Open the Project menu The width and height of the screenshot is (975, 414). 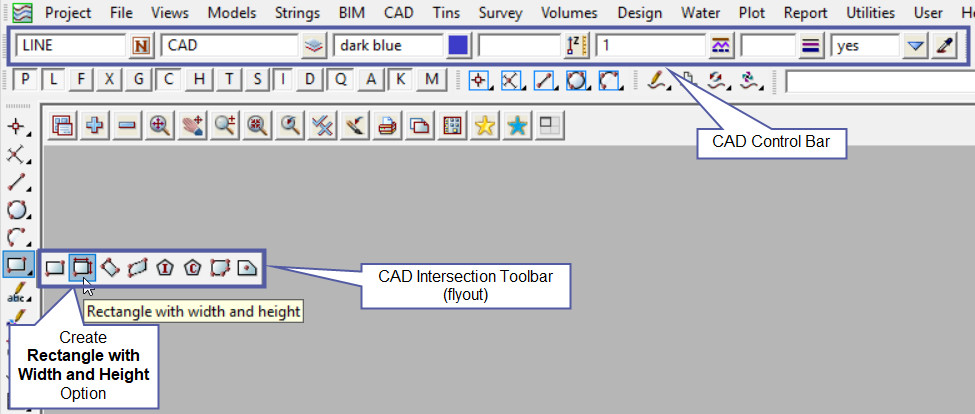(68, 12)
